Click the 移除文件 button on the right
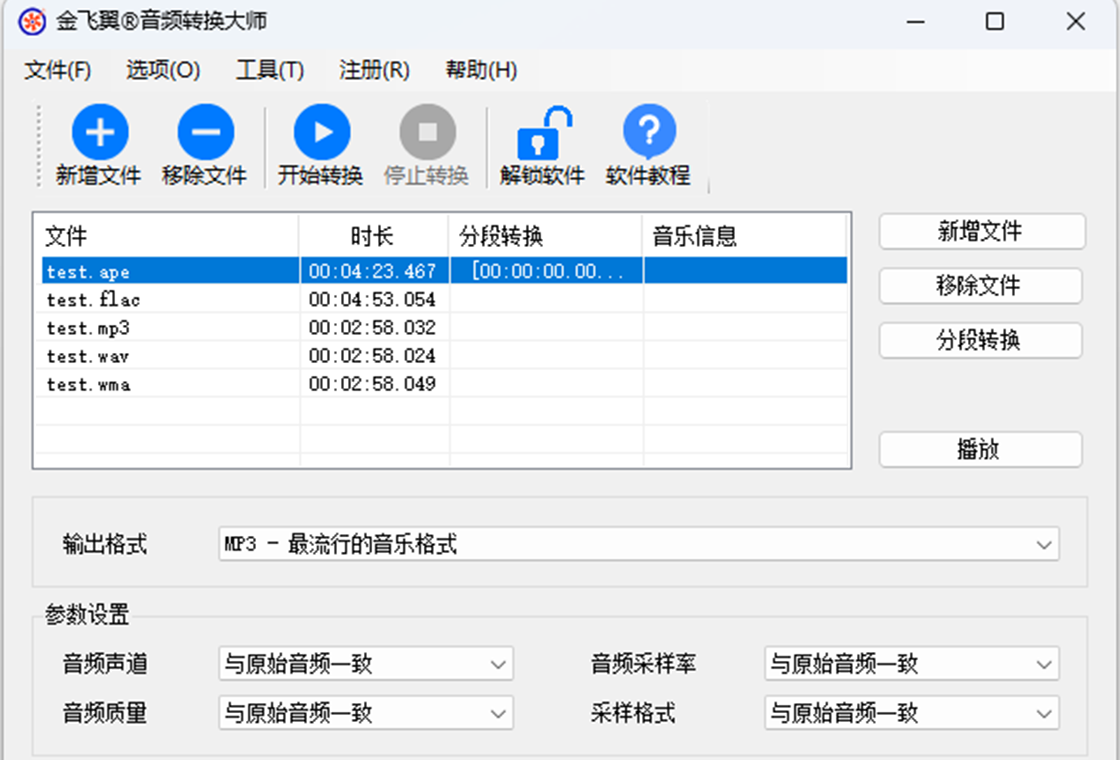Image resolution: width=1120 pixels, height=760 pixels. (x=981, y=286)
